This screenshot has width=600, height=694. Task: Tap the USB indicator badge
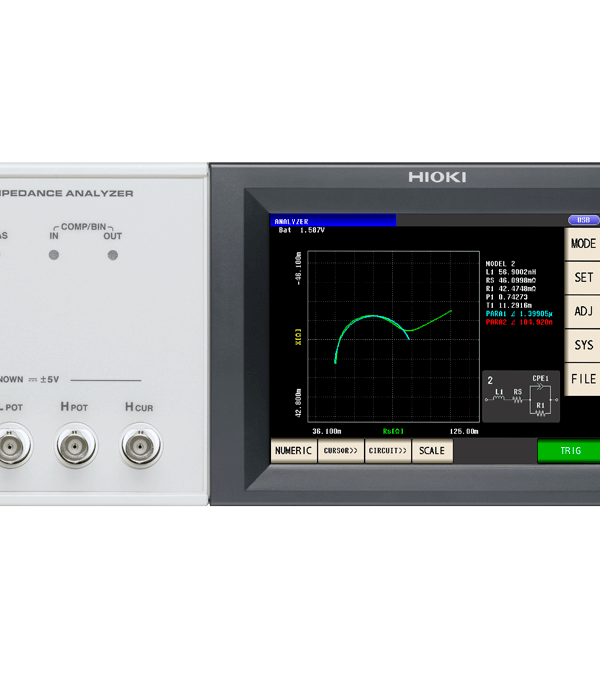tap(584, 220)
